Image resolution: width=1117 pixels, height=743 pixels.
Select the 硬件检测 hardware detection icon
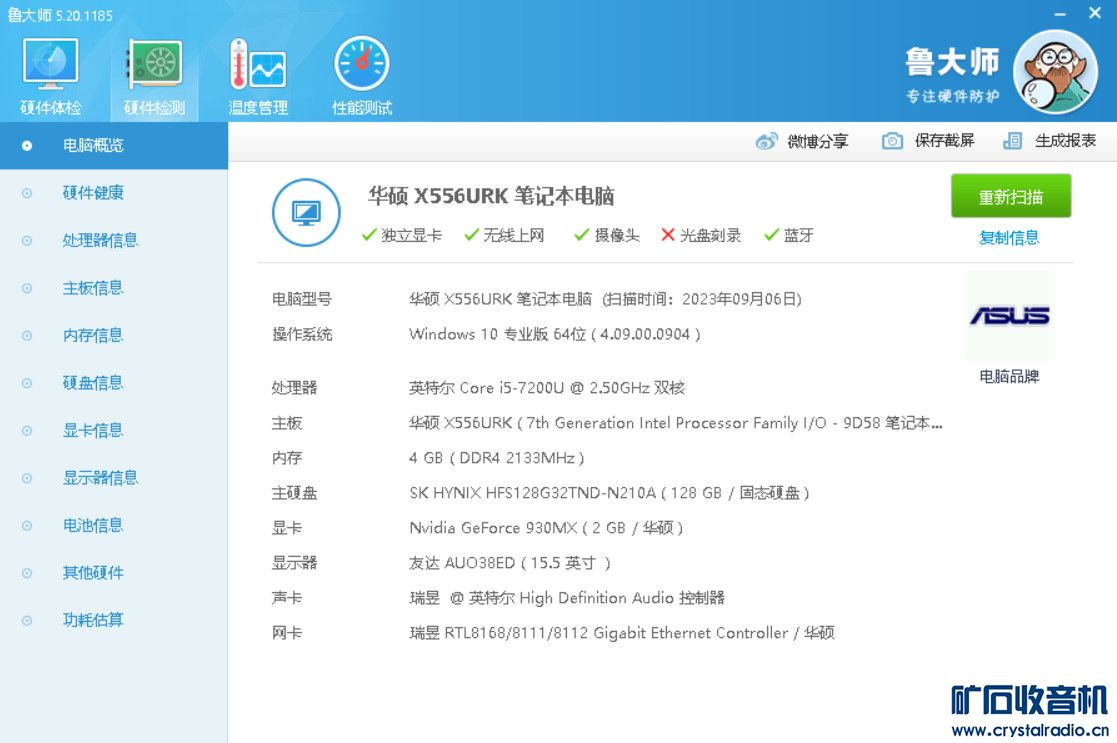click(x=154, y=64)
